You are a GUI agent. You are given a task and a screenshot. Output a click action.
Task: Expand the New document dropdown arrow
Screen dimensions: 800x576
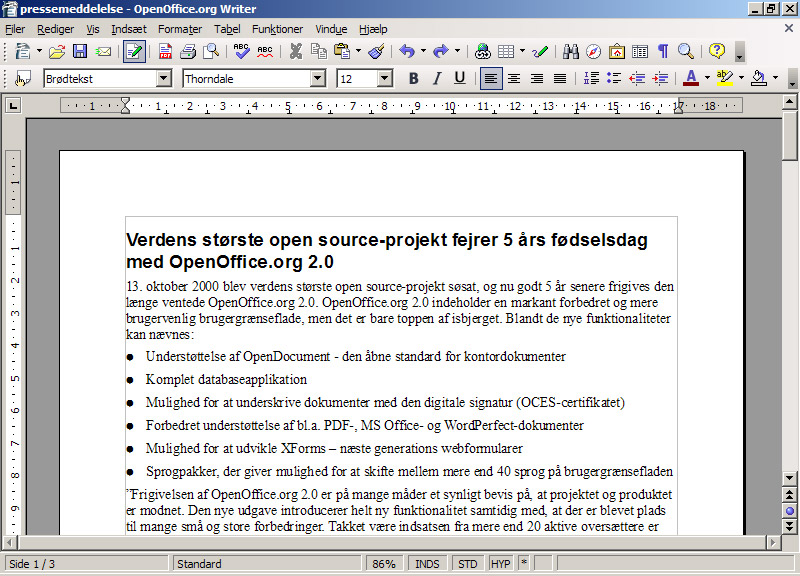click(39, 52)
